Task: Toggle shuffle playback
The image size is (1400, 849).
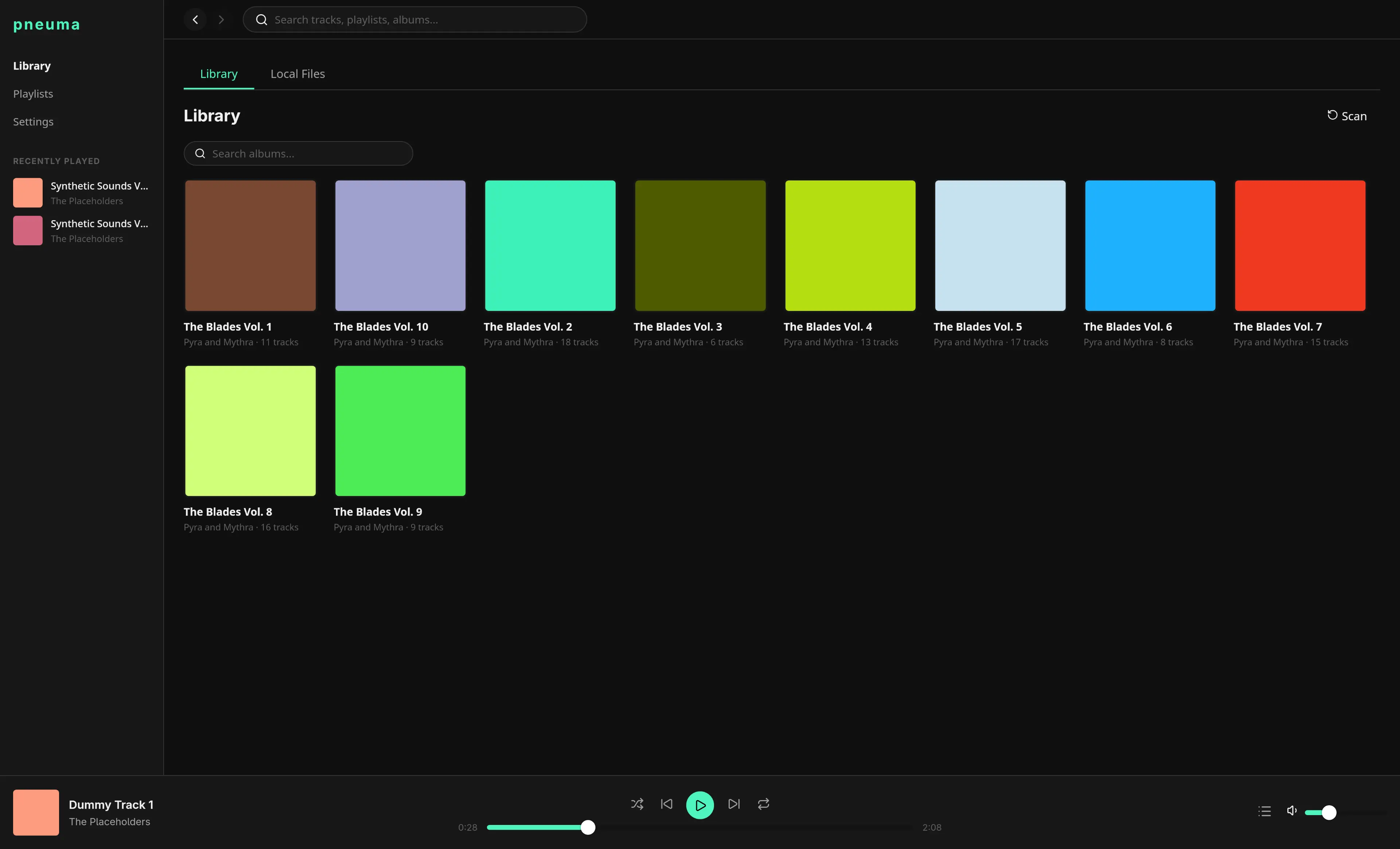Action: tap(637, 804)
